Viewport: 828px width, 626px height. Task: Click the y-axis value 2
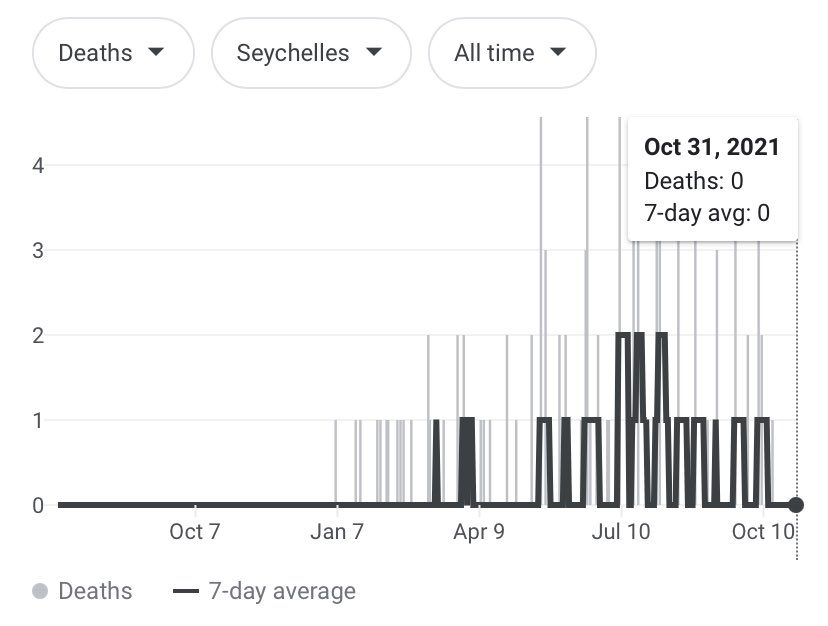pos(38,335)
